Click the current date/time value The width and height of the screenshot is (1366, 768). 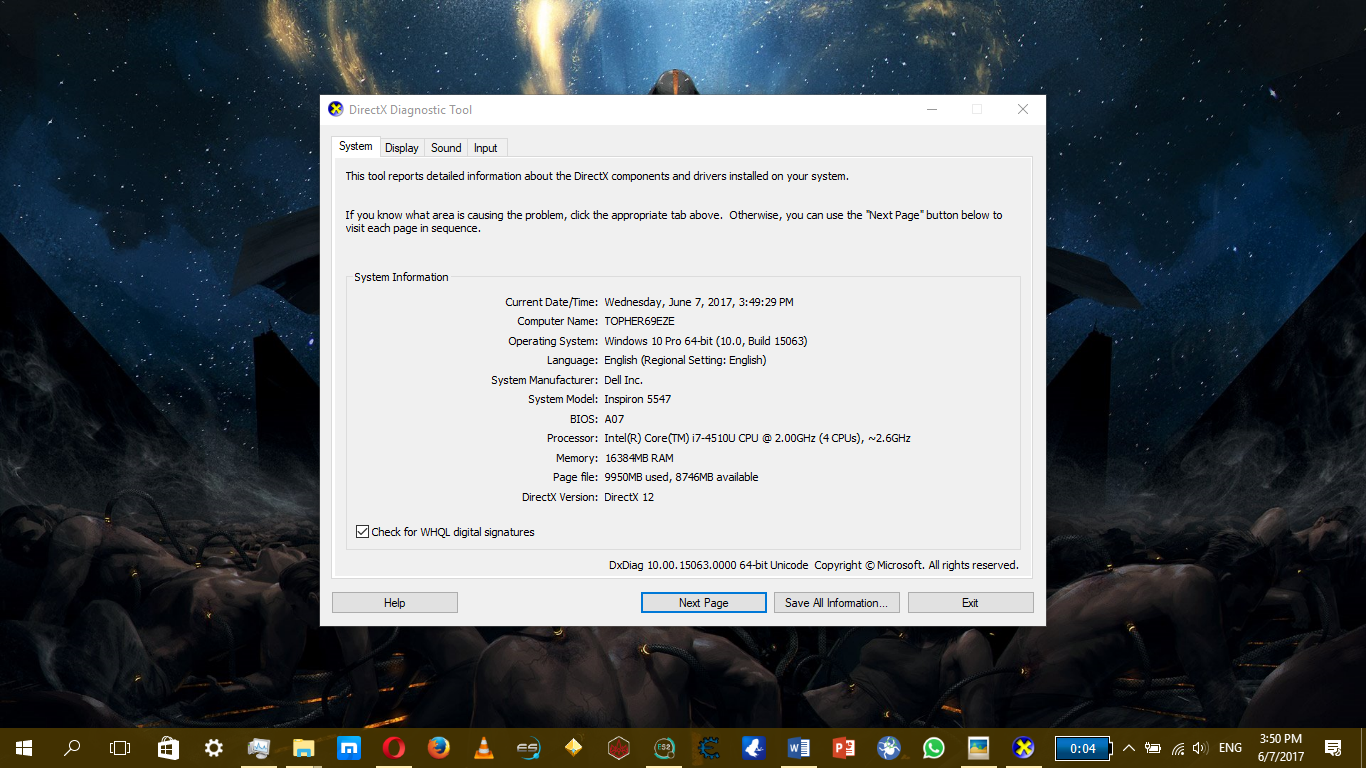(x=699, y=302)
